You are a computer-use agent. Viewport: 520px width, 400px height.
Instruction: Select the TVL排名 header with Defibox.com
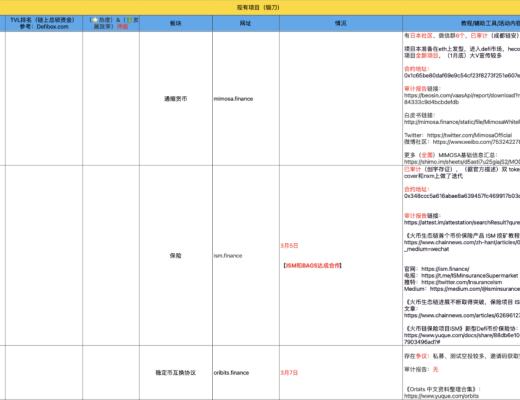[44, 23]
